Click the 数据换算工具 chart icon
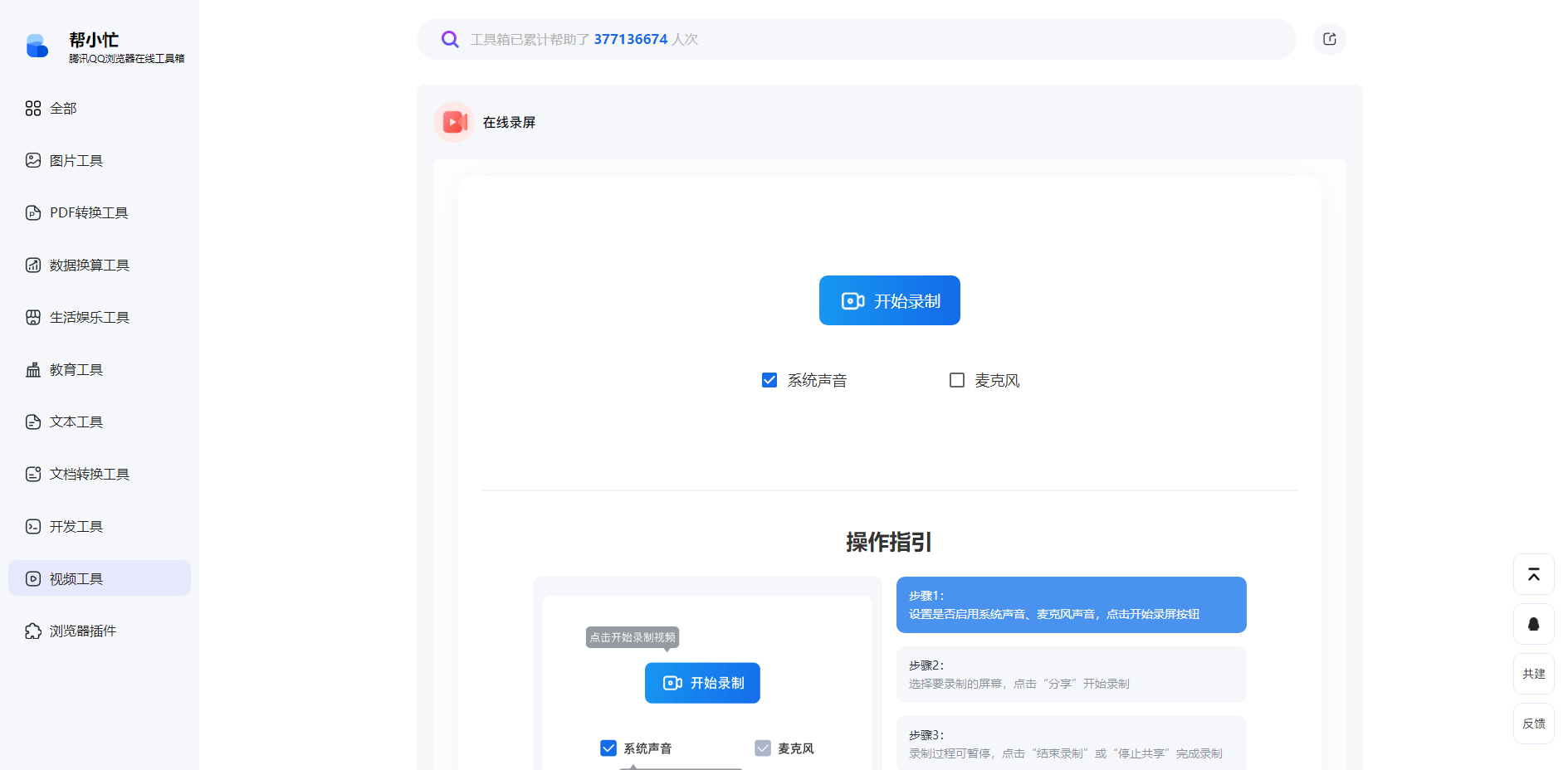 tap(33, 266)
